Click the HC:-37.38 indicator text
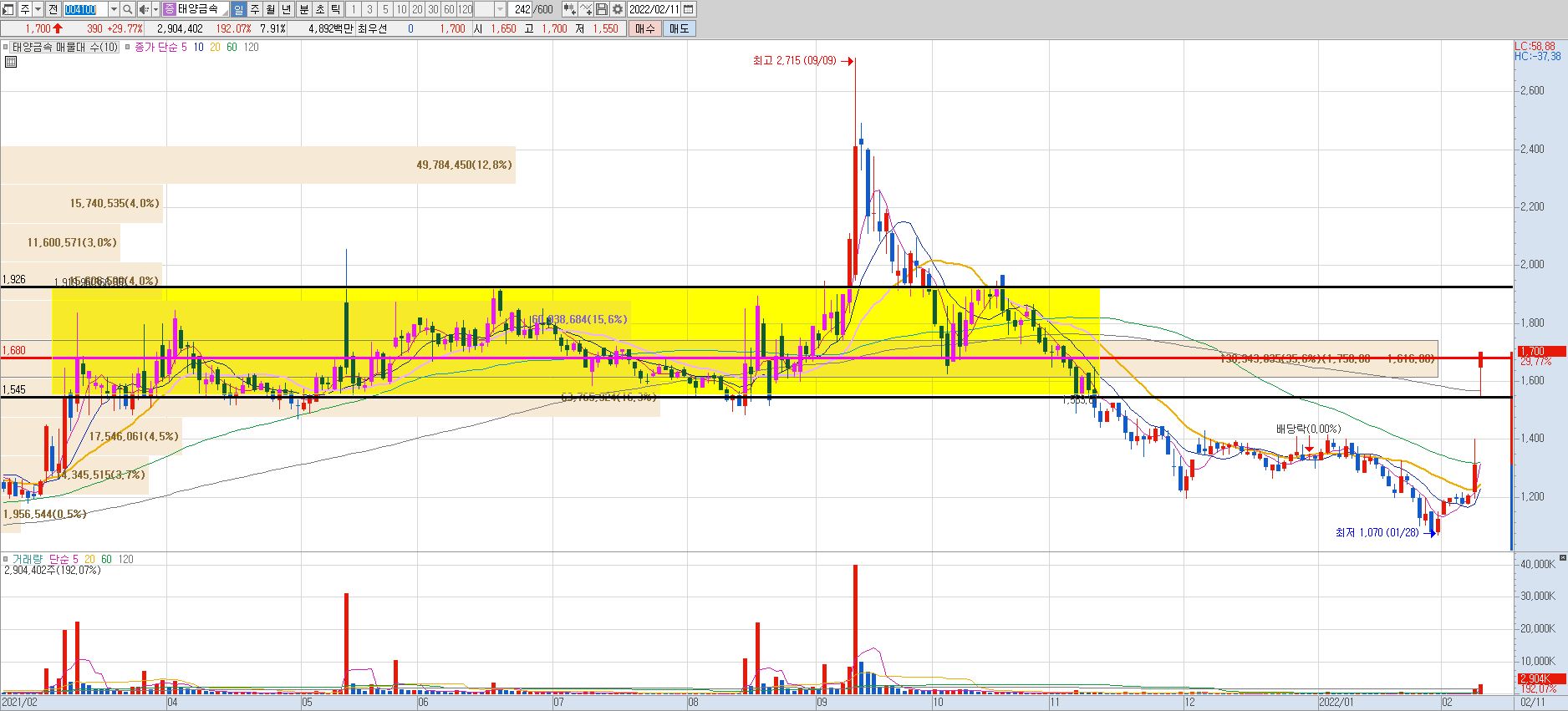The image size is (1568, 711). click(x=1537, y=56)
